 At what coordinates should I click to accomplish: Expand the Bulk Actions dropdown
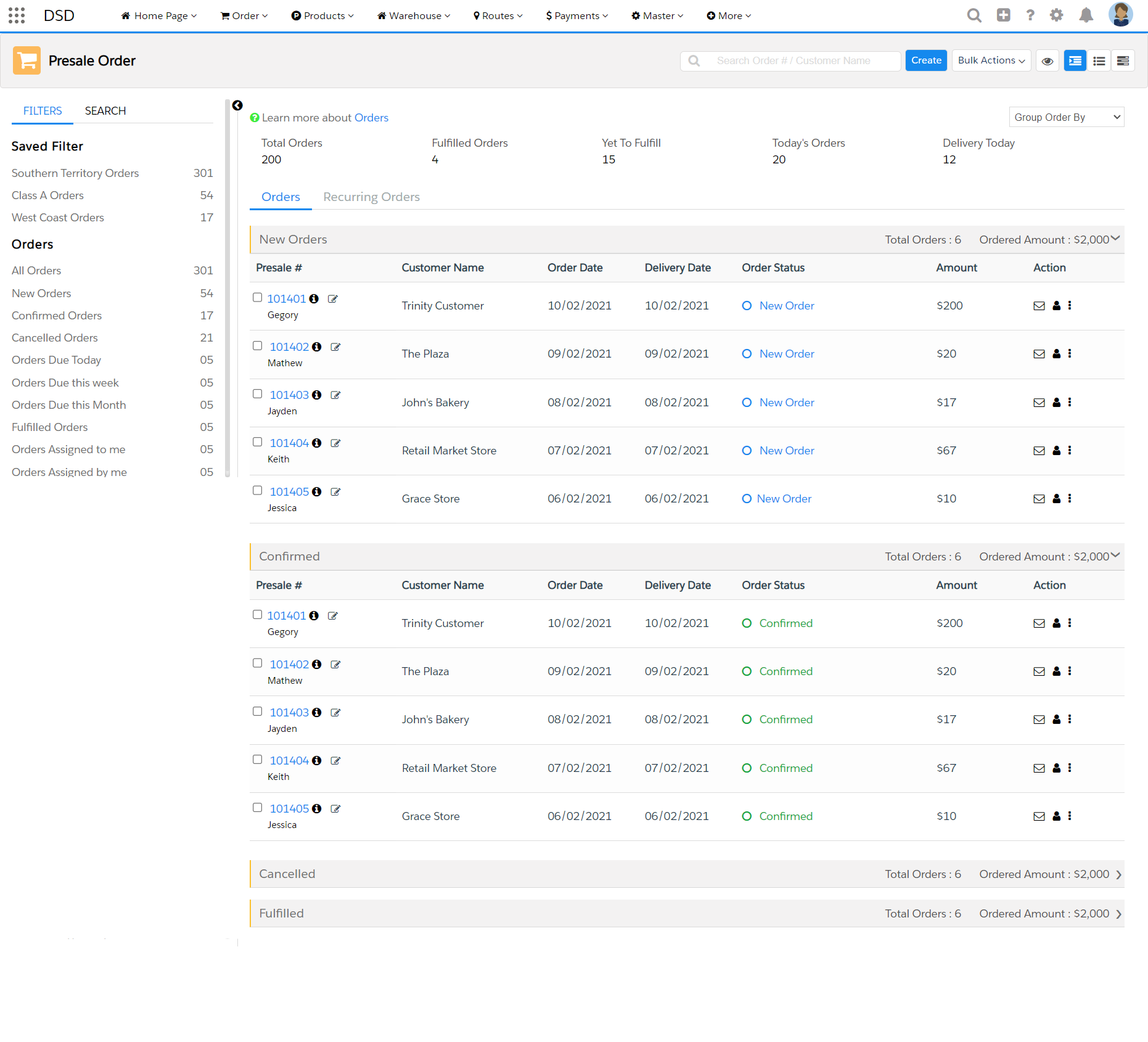(x=991, y=60)
